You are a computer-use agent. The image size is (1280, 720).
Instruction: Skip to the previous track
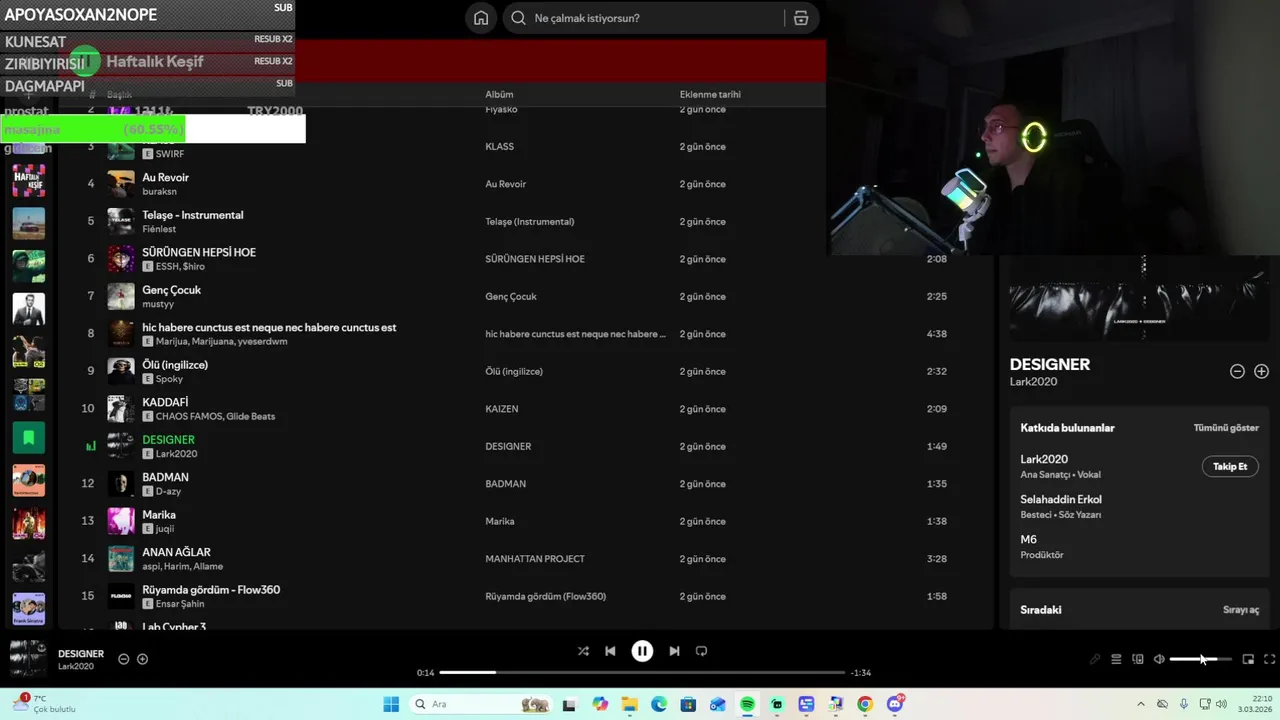click(x=610, y=651)
